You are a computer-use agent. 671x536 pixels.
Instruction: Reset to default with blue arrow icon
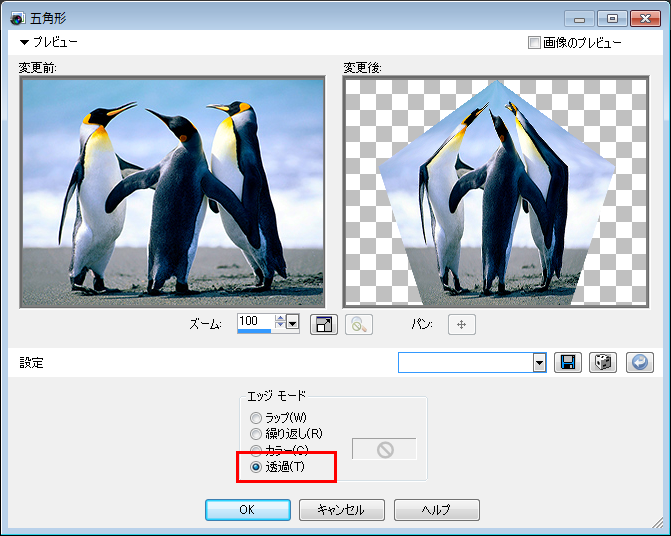pos(640,363)
